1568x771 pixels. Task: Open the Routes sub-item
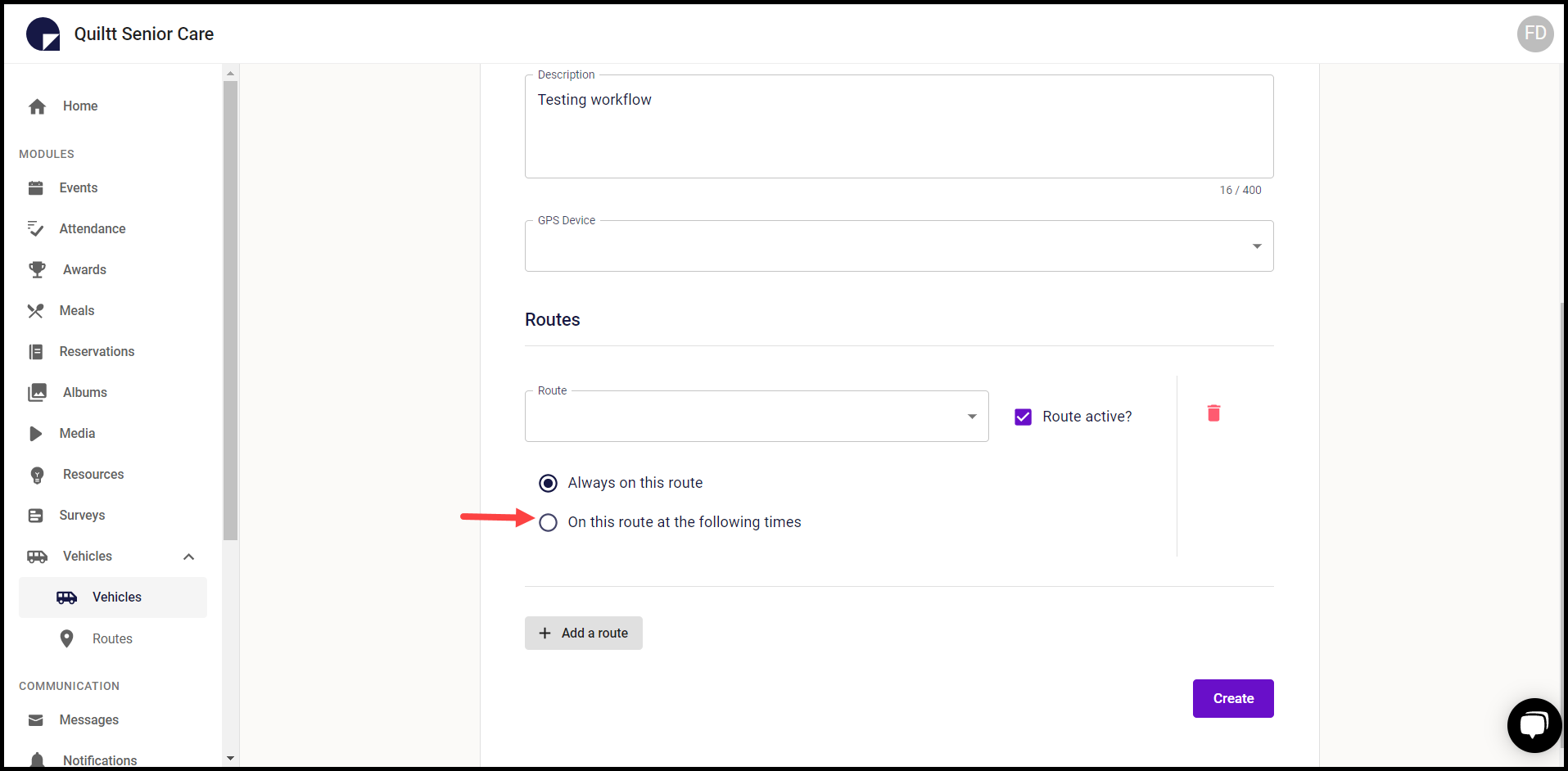[112, 638]
